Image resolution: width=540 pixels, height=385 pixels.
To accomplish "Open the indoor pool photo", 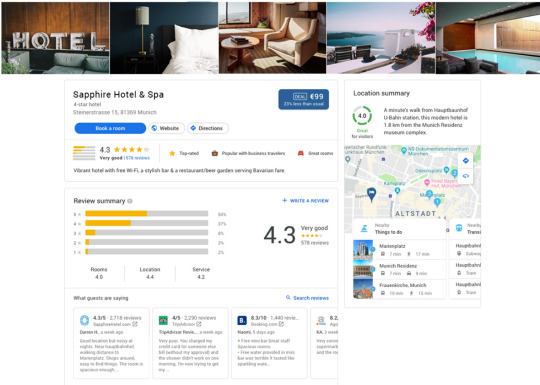I will coord(488,38).
